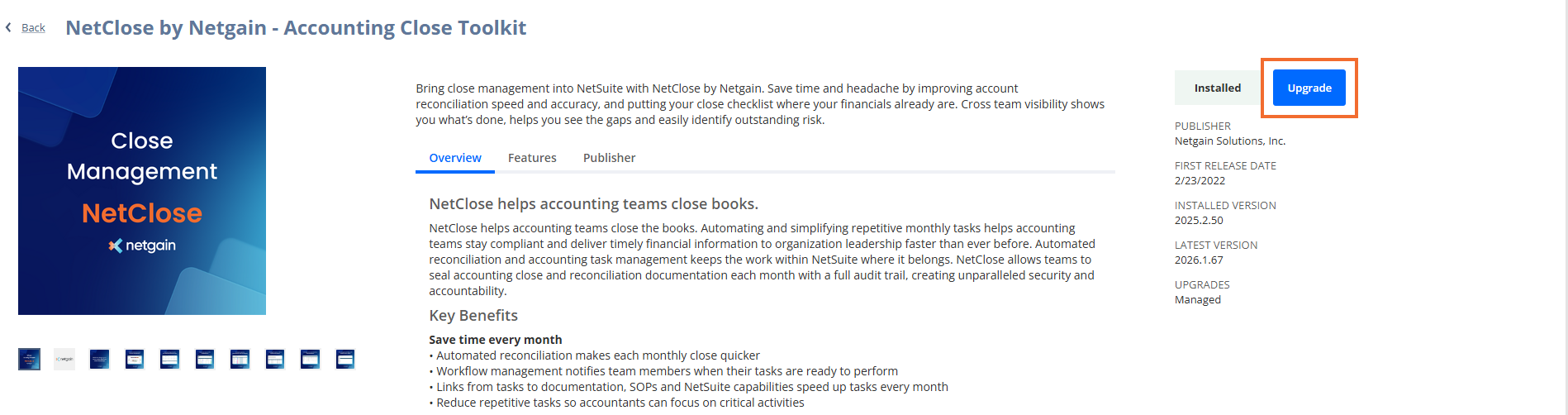Select the third gallery thumbnail
The height and width of the screenshot is (415, 1568).
99,360
